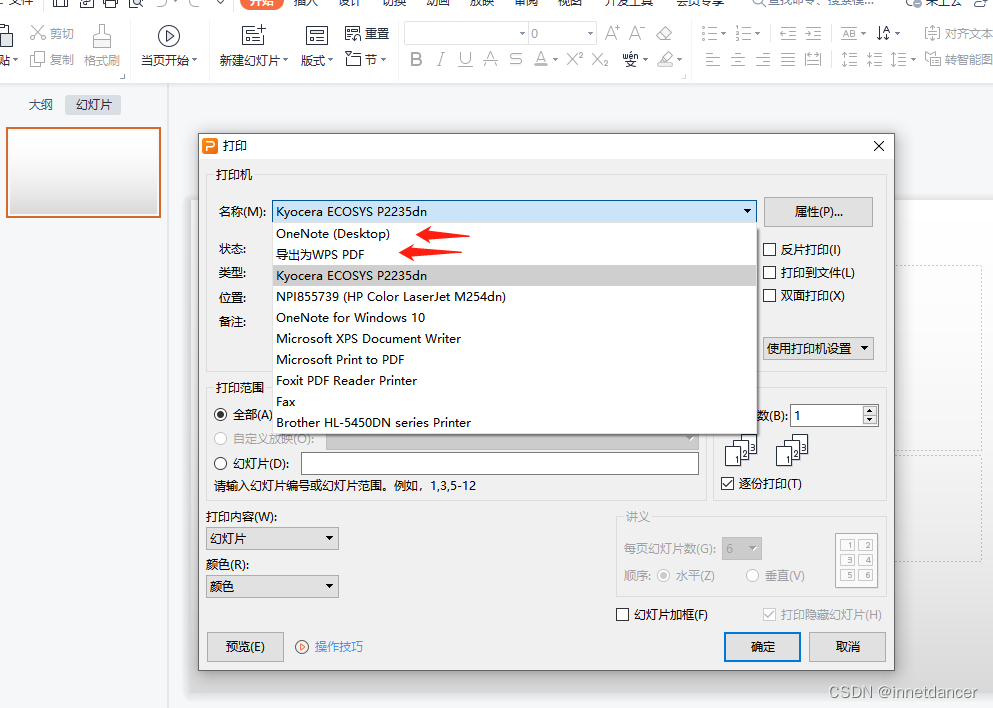Click slide number range input field

500,464
